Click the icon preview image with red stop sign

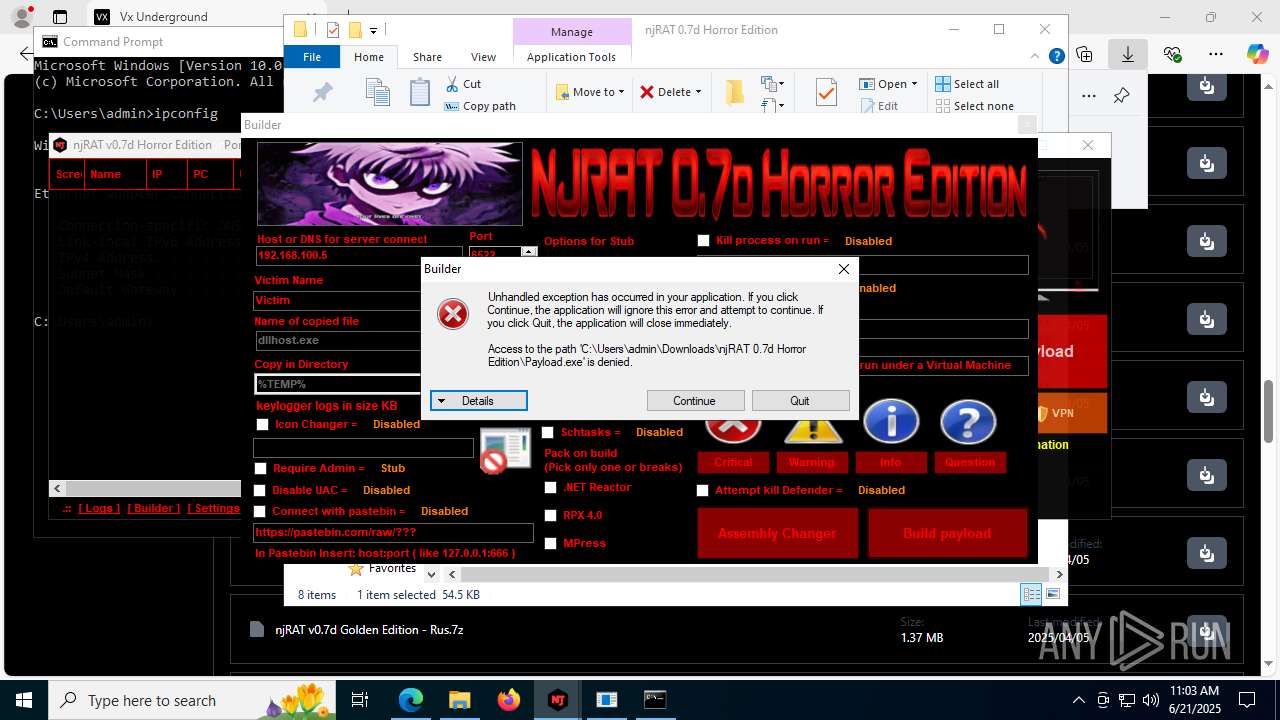click(505, 450)
